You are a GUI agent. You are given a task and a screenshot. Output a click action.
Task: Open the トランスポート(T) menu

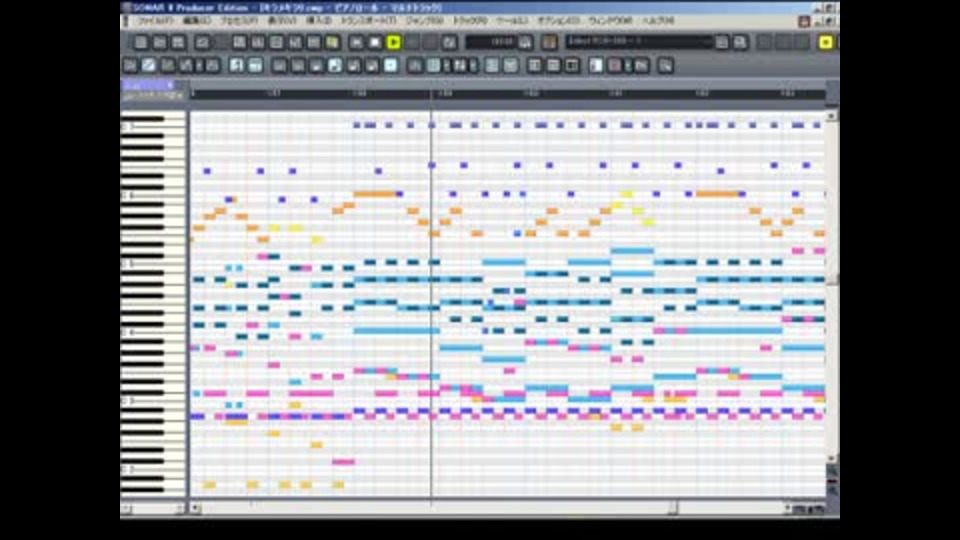click(x=368, y=21)
